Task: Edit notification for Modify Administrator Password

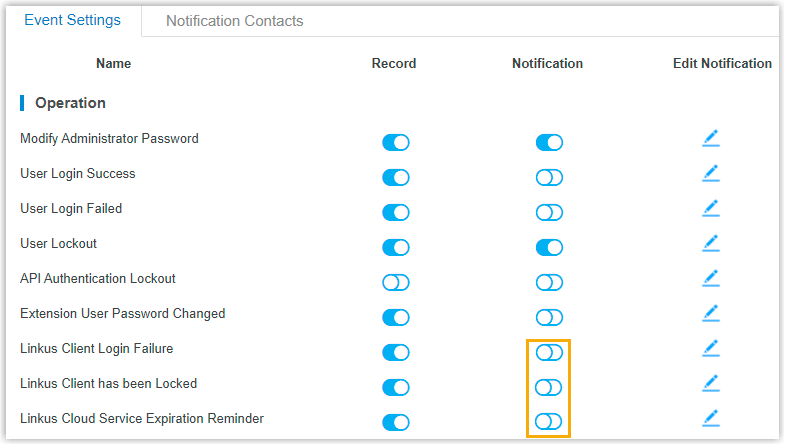Action: pos(710,139)
